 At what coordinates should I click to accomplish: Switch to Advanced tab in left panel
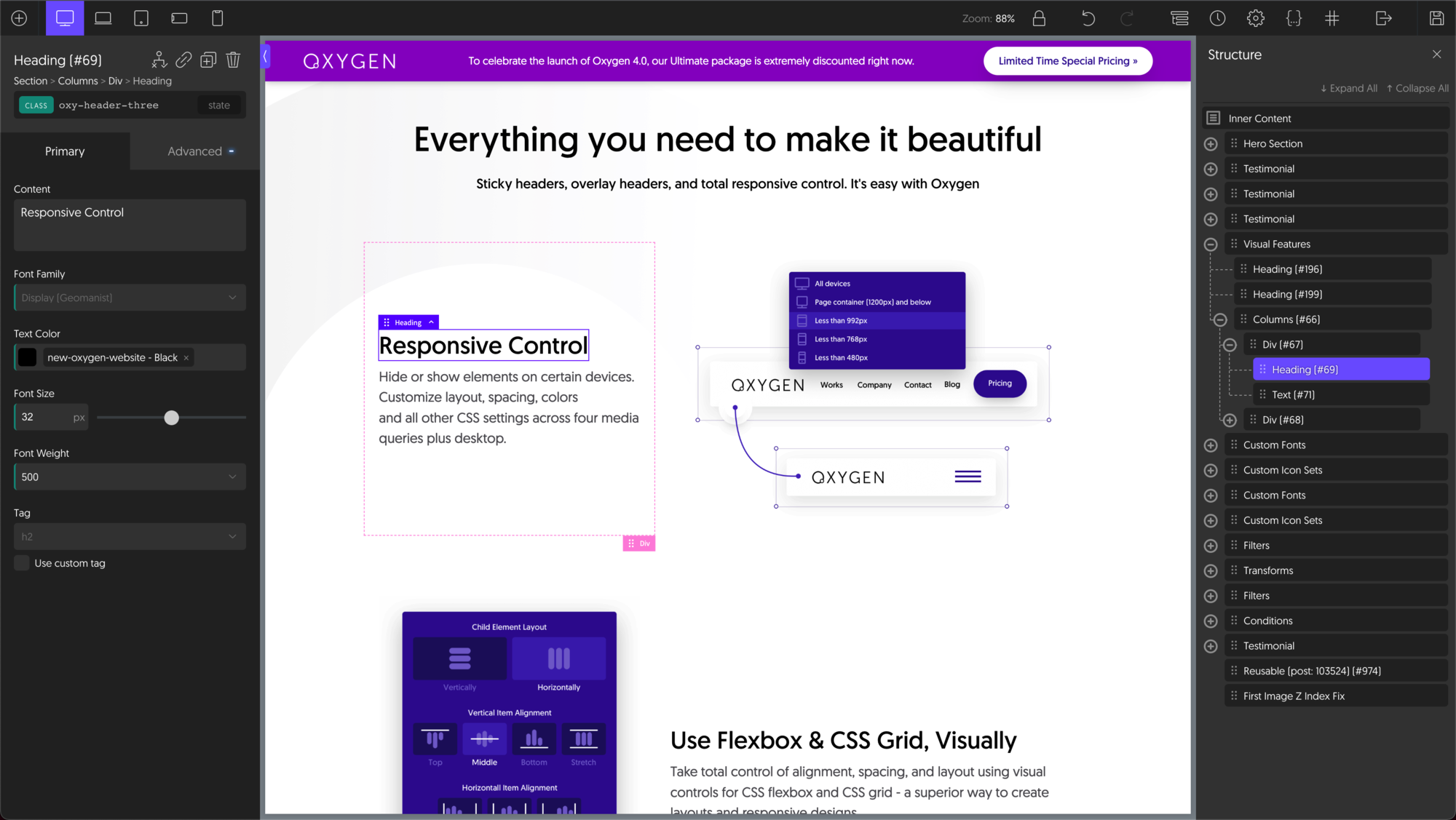pyautogui.click(x=194, y=150)
